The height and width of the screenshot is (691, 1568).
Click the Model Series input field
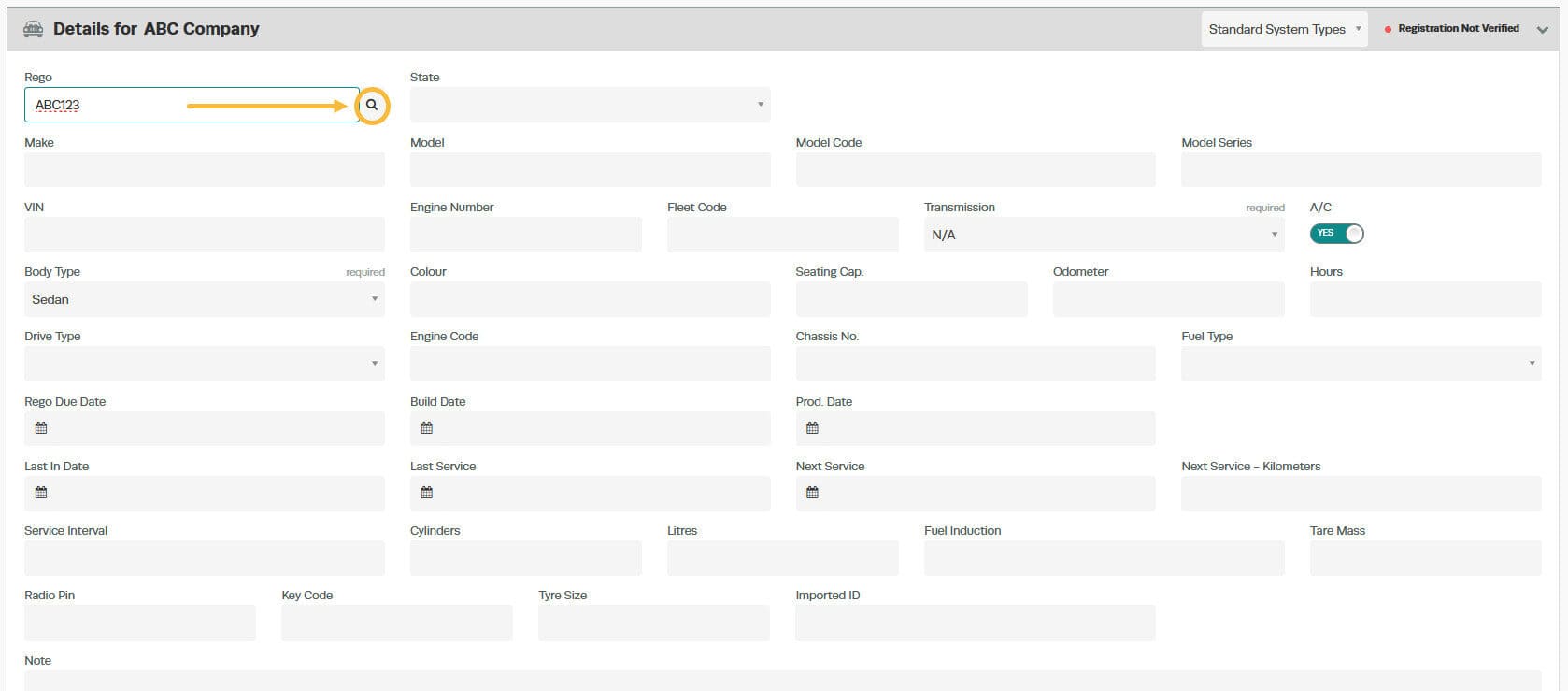tap(1361, 170)
